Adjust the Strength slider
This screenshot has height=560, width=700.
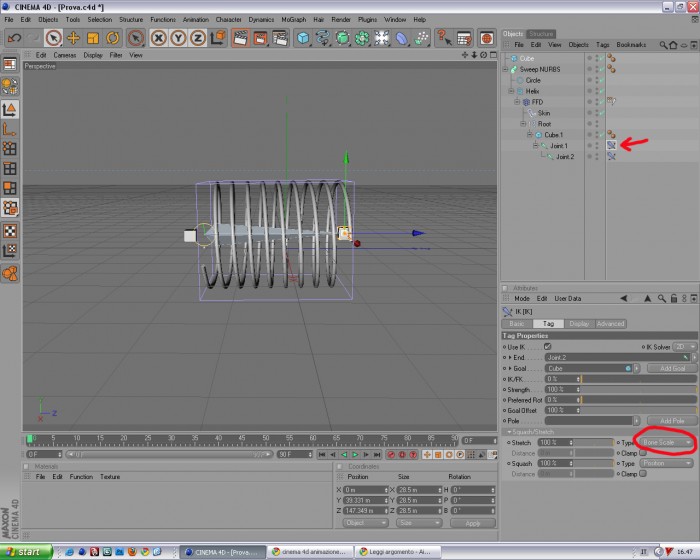coord(638,389)
